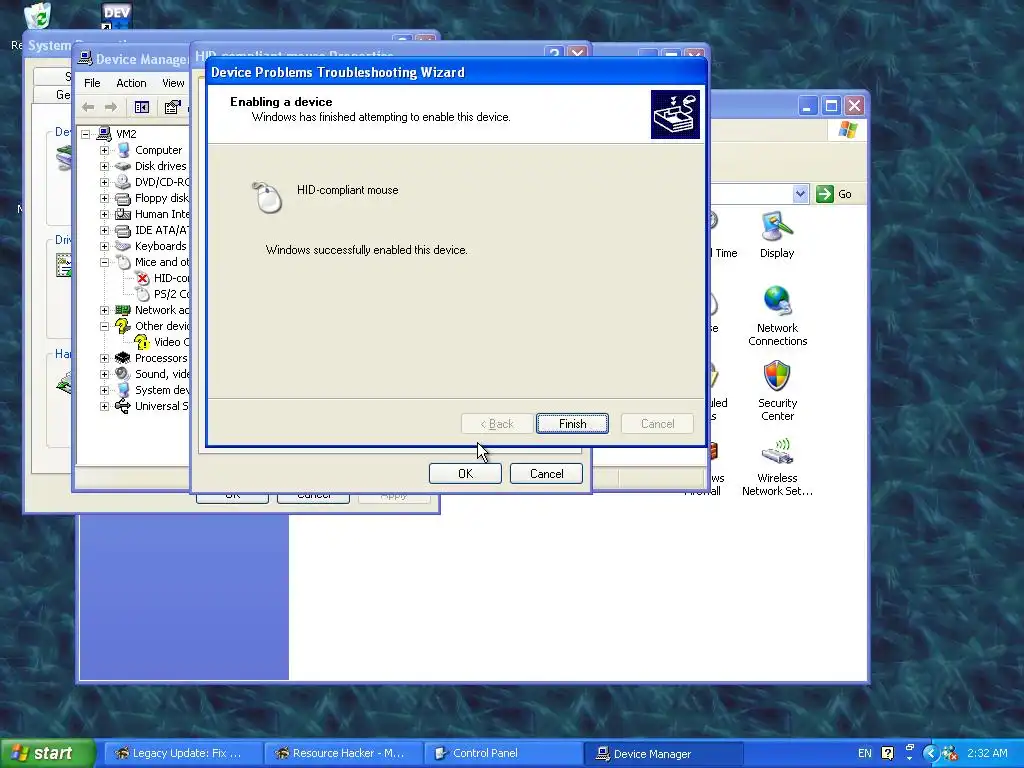This screenshot has width=1024, height=768.
Task: Open the File menu in Device Manager
Action: 92,83
